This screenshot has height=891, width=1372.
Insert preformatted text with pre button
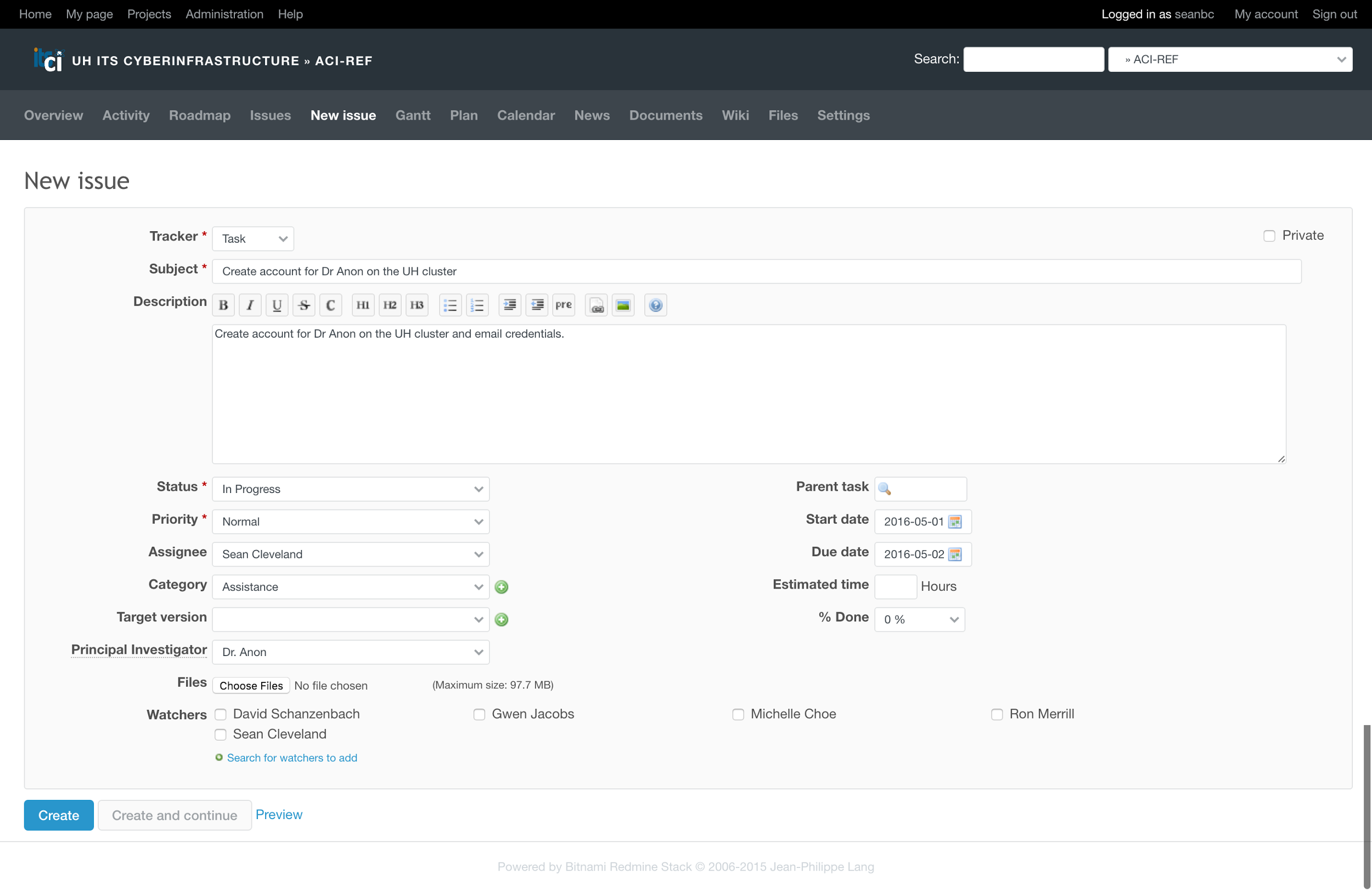564,305
